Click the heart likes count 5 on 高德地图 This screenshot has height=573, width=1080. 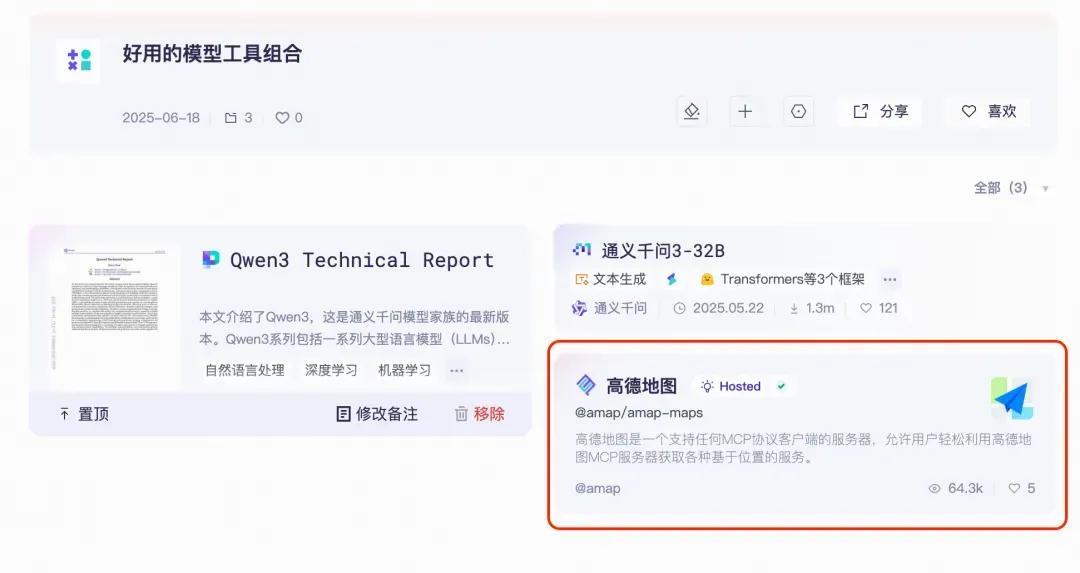(x=1022, y=488)
